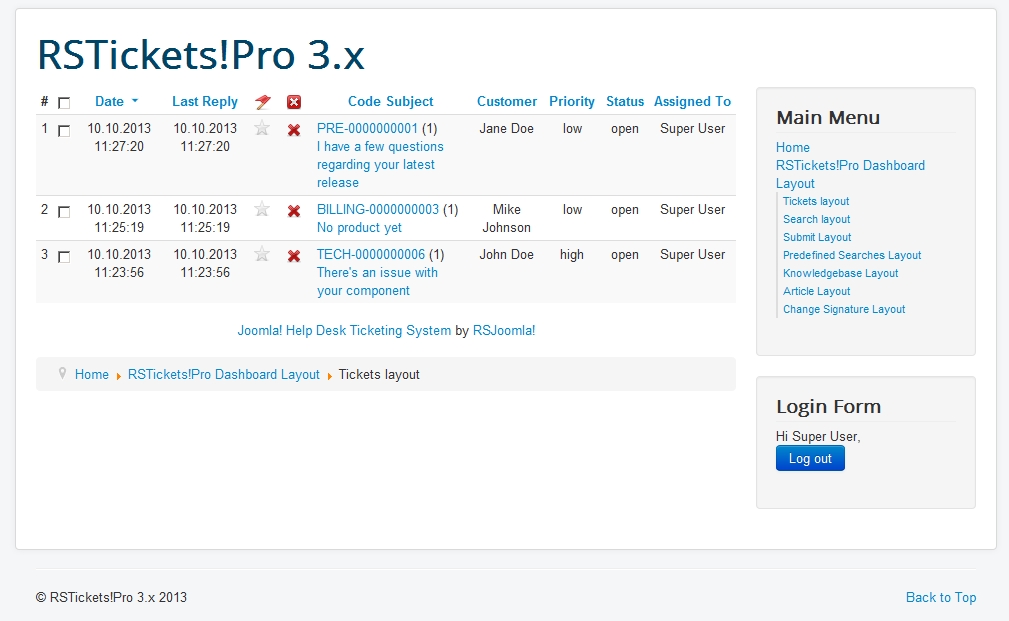
Task: Sort tickets by Code column
Action: point(364,101)
